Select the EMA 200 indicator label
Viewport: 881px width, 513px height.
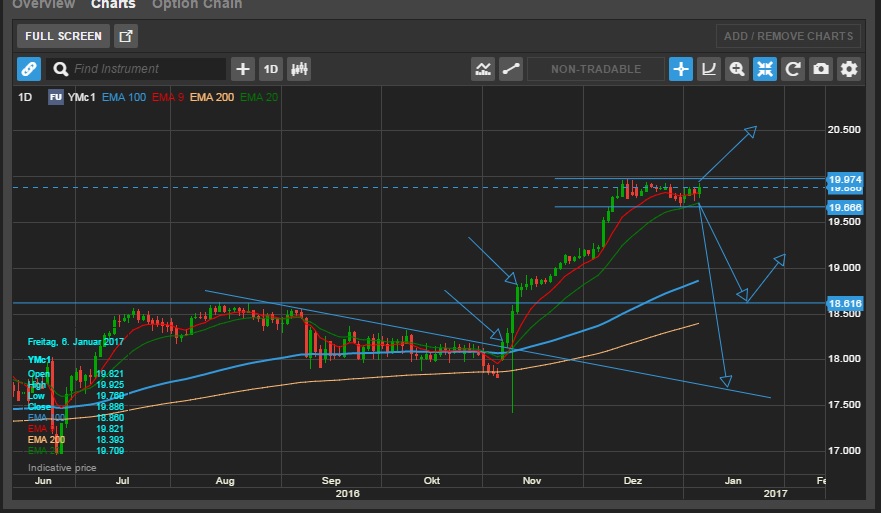212,97
